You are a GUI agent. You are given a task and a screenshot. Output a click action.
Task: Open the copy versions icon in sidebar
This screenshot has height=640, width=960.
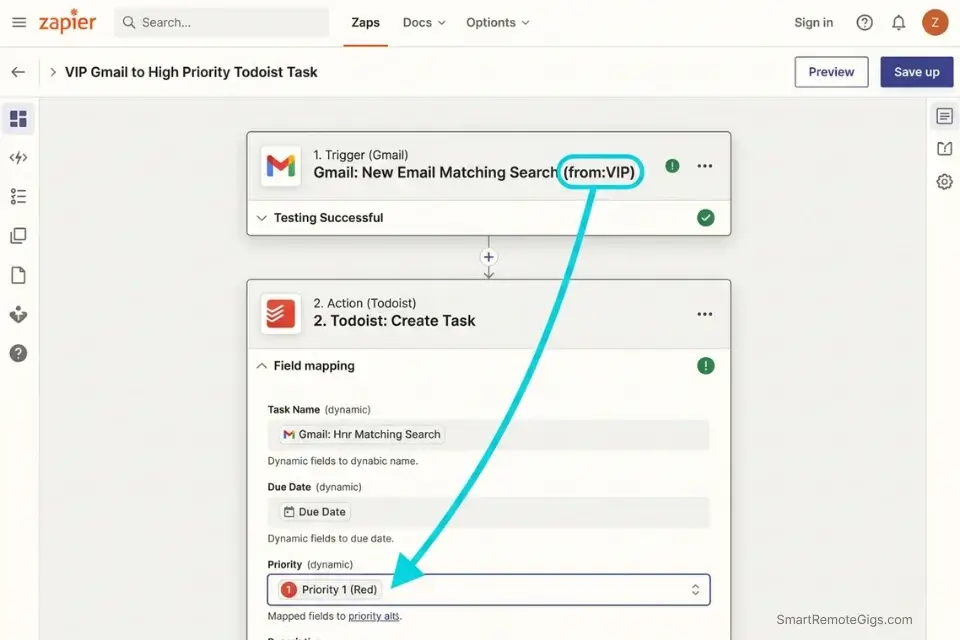(x=18, y=236)
